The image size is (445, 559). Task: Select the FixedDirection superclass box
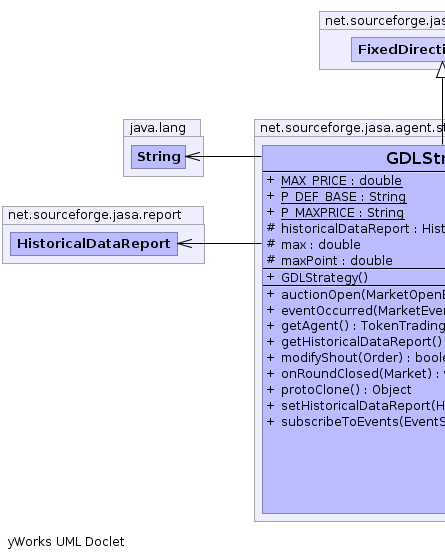[398, 50]
